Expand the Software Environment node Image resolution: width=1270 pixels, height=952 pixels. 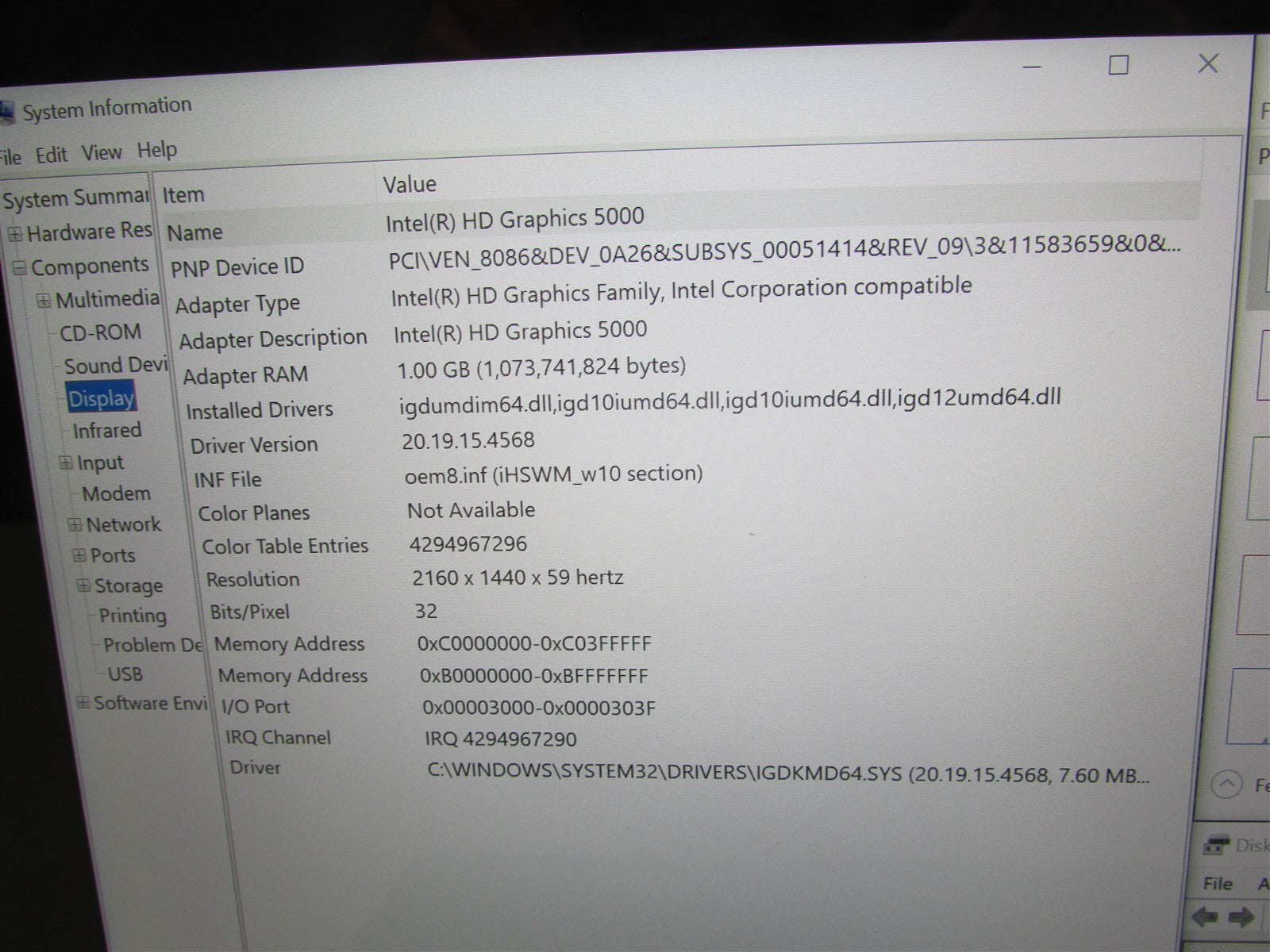[x=83, y=703]
